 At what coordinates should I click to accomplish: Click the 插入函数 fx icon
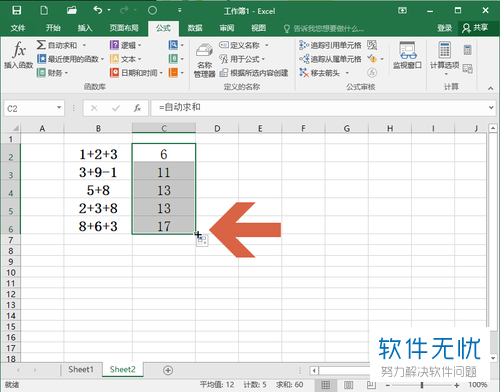(19, 55)
